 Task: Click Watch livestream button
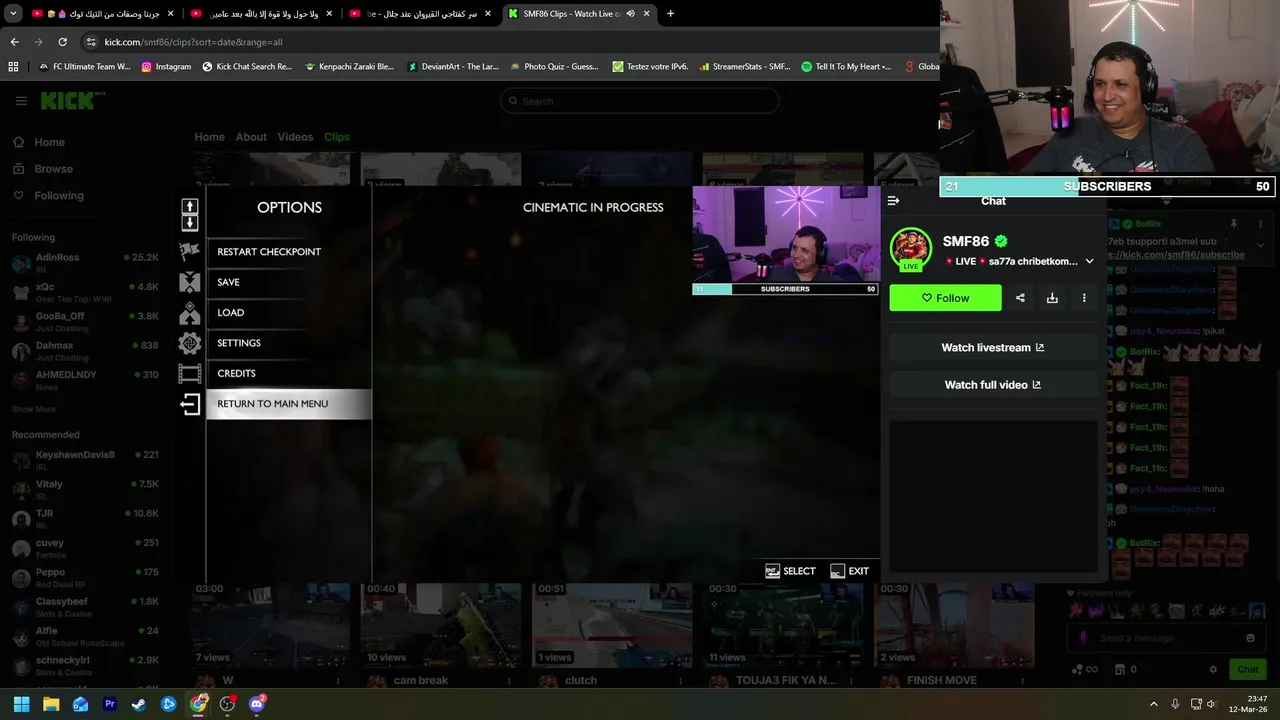[x=993, y=348]
